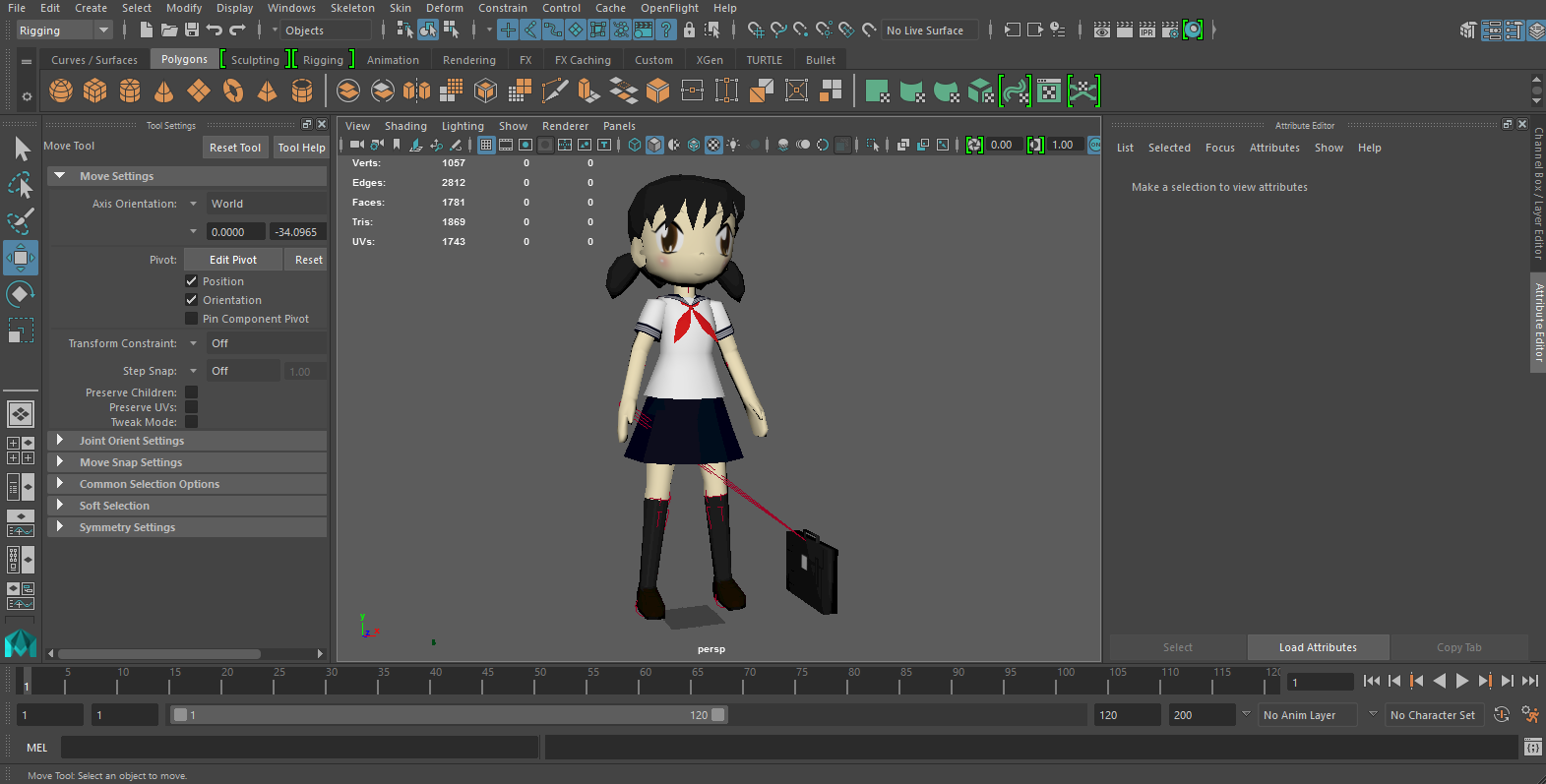This screenshot has width=1546, height=784.
Task: Click the Reset Tool button
Action: (x=235, y=148)
